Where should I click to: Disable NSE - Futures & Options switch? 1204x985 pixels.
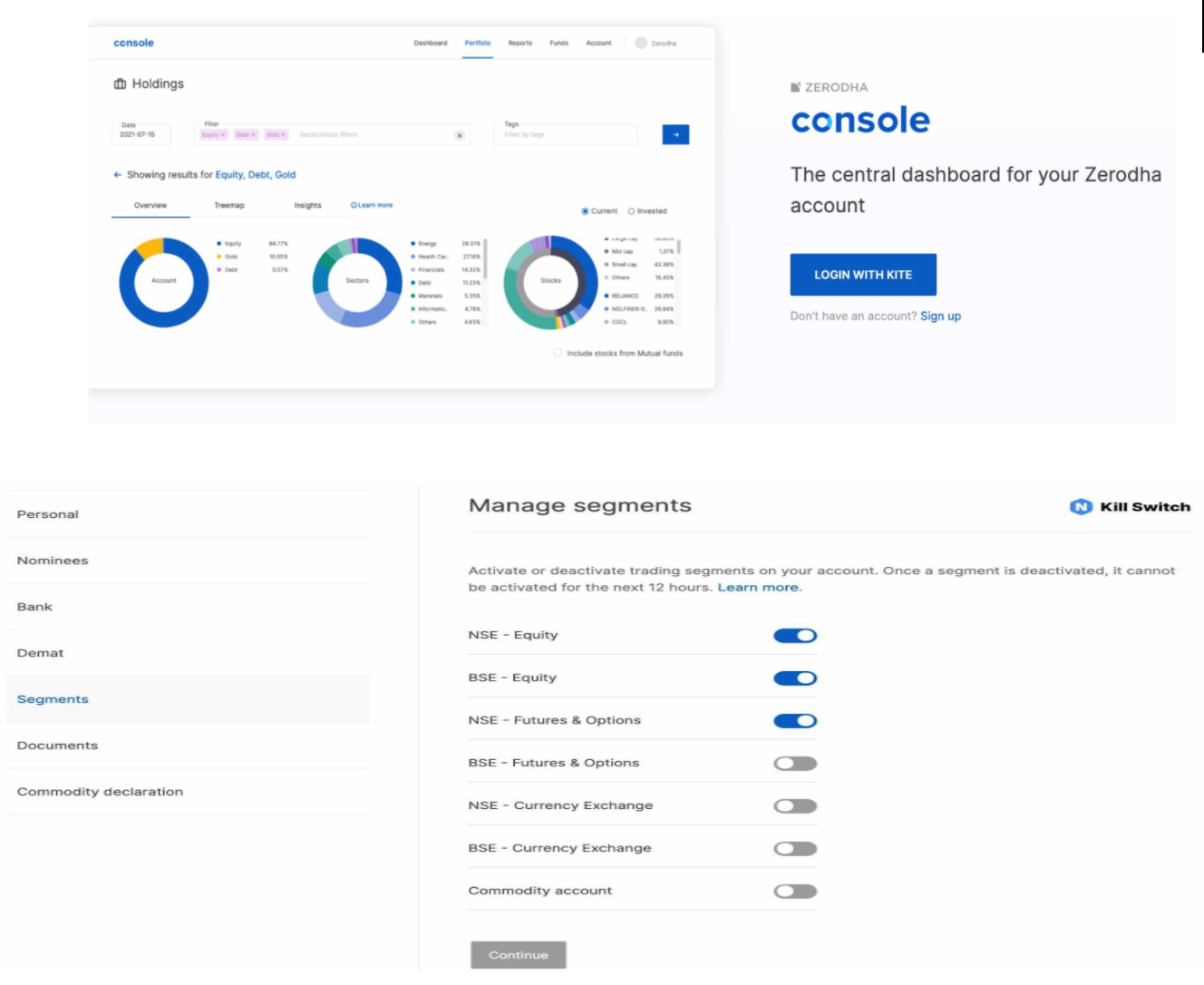tap(795, 720)
